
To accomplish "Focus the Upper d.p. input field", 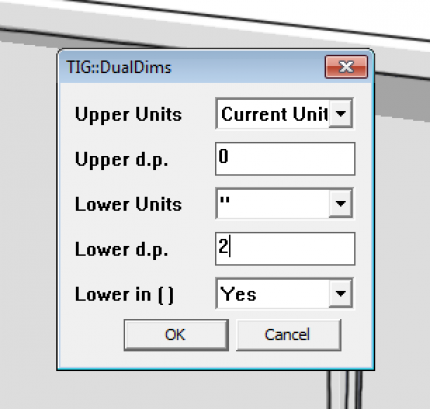I will pyautogui.click(x=285, y=159).
